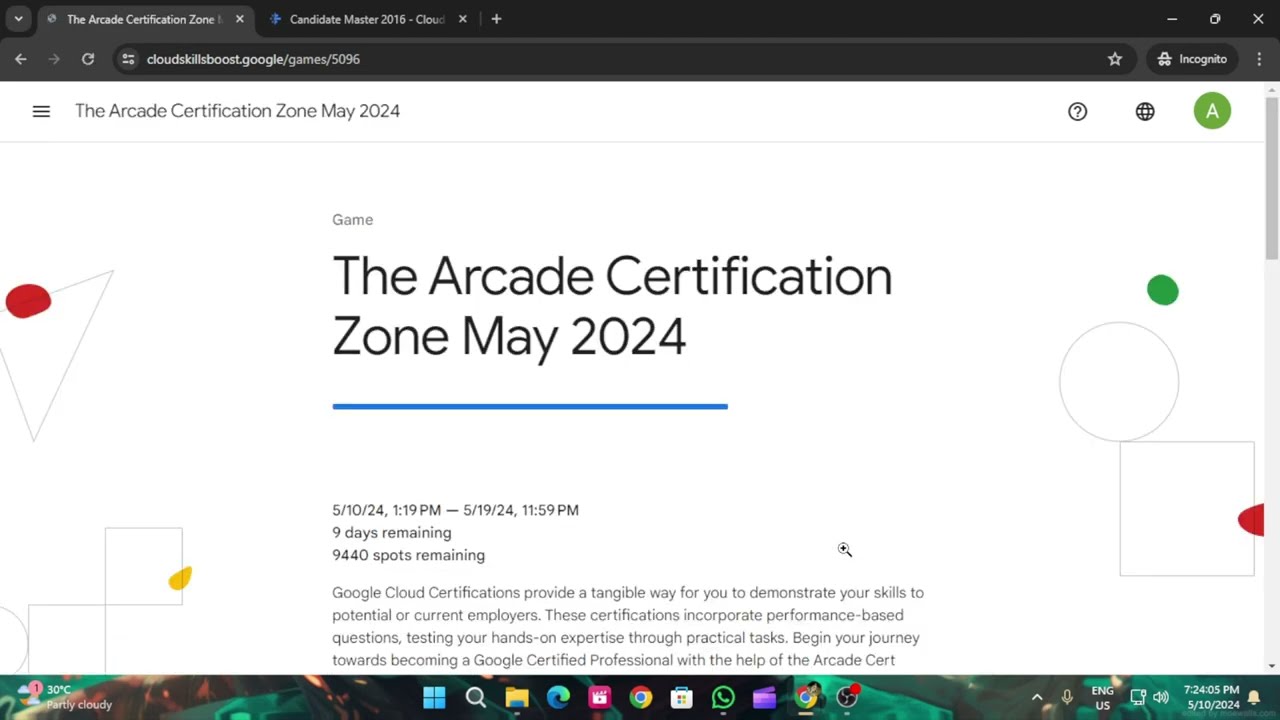Click the main heading 'The Arcade Certification Zone May 2024'
This screenshot has width=1280, height=720.
pos(612,305)
